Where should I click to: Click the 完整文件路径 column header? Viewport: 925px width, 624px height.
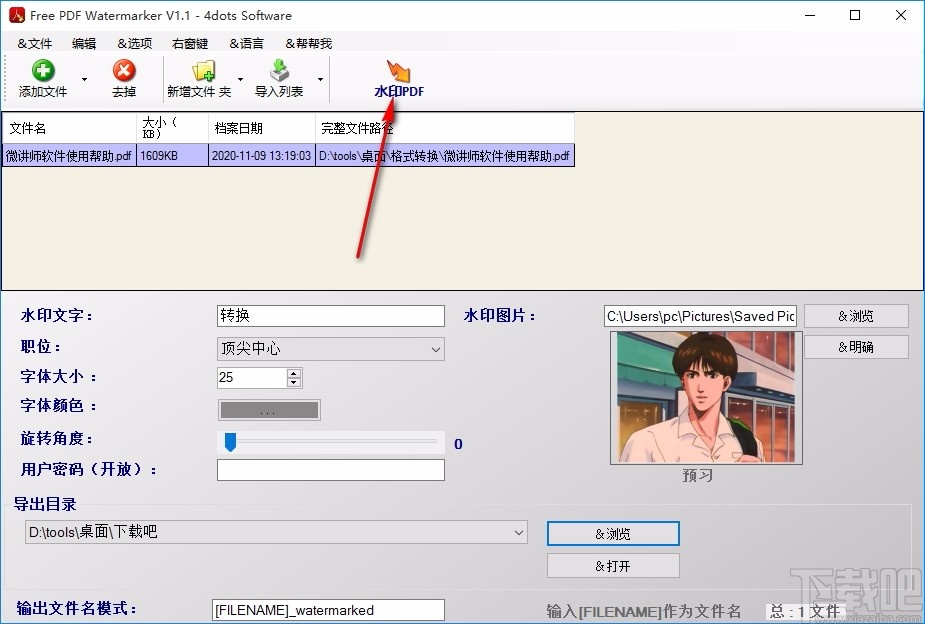(x=445, y=128)
